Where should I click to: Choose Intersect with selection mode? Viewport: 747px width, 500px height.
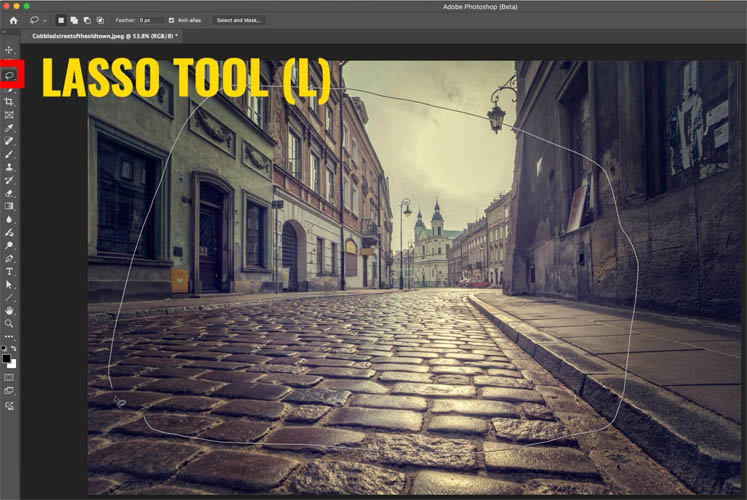100,20
